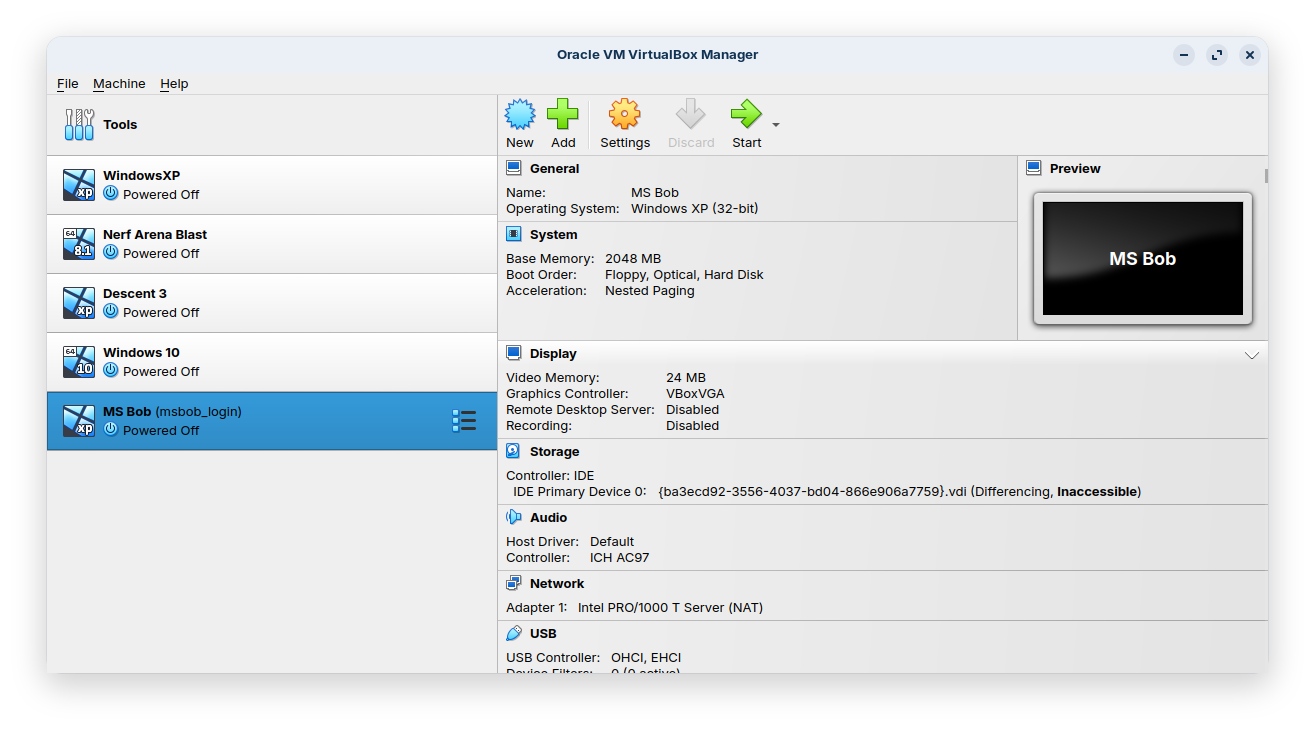Open the Help menu

(x=174, y=84)
